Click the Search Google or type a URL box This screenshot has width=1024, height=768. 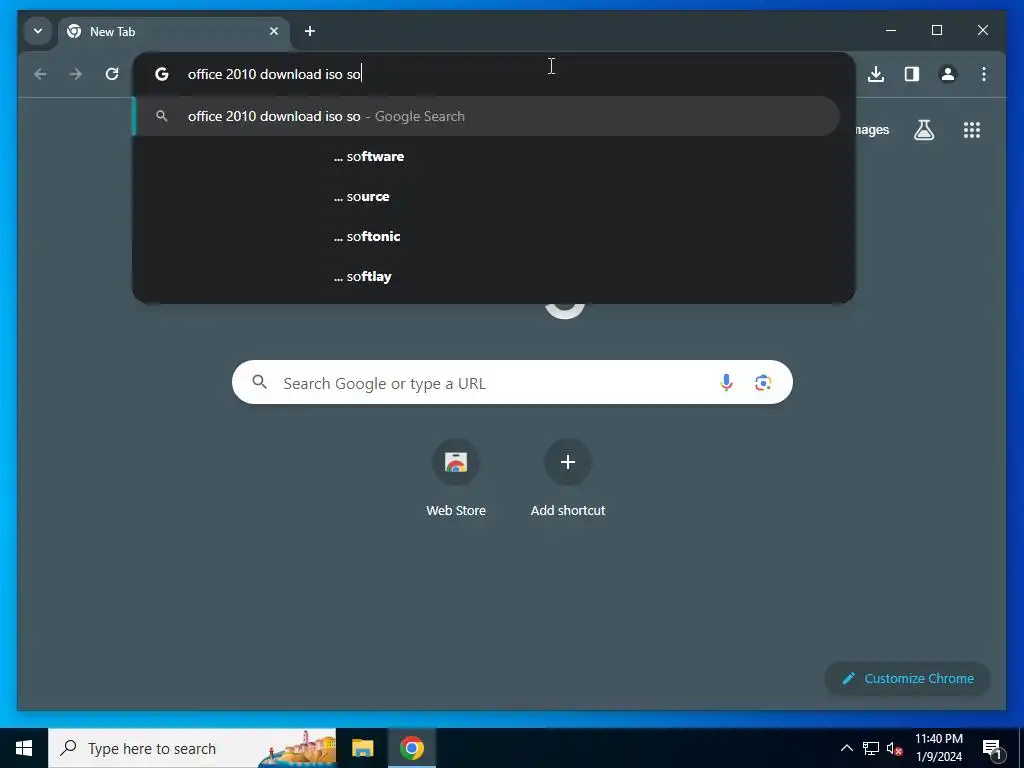pos(512,383)
